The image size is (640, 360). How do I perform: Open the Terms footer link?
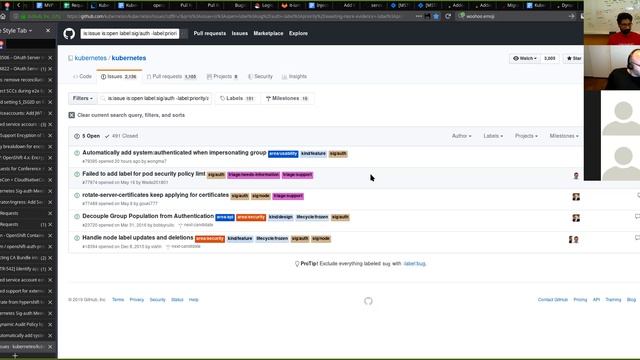(118, 300)
